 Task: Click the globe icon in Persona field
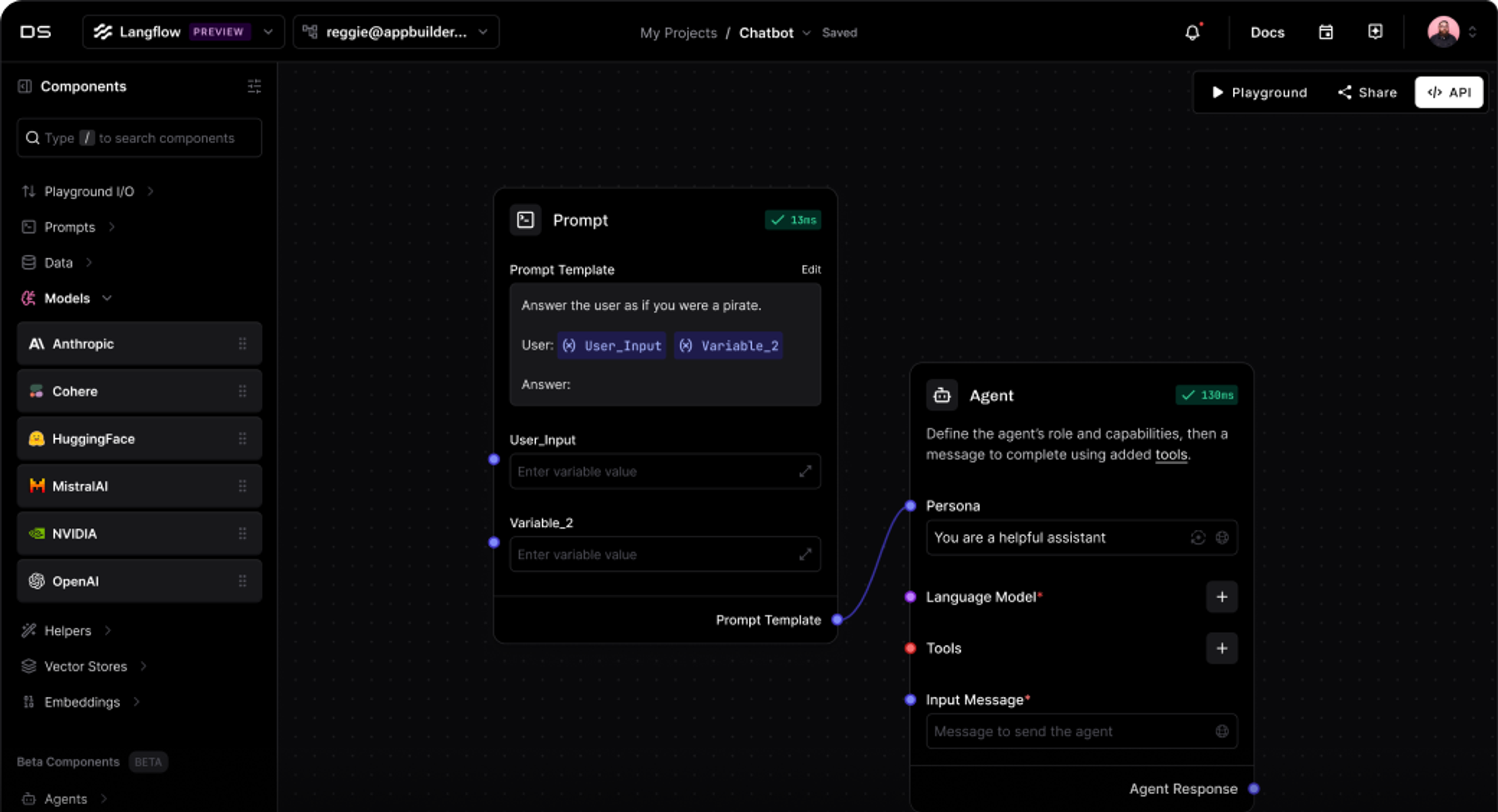click(1222, 538)
